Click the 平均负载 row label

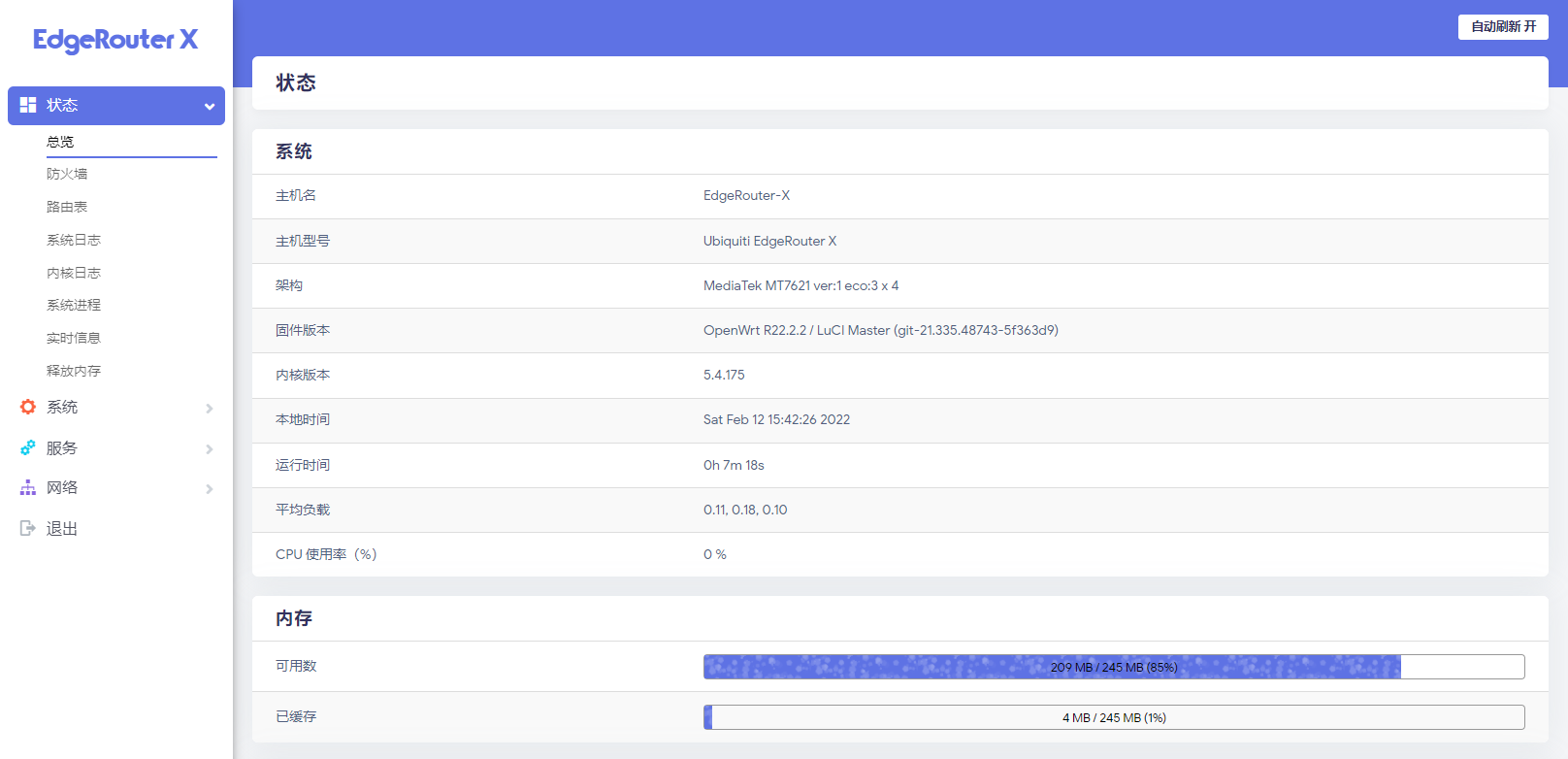click(303, 510)
